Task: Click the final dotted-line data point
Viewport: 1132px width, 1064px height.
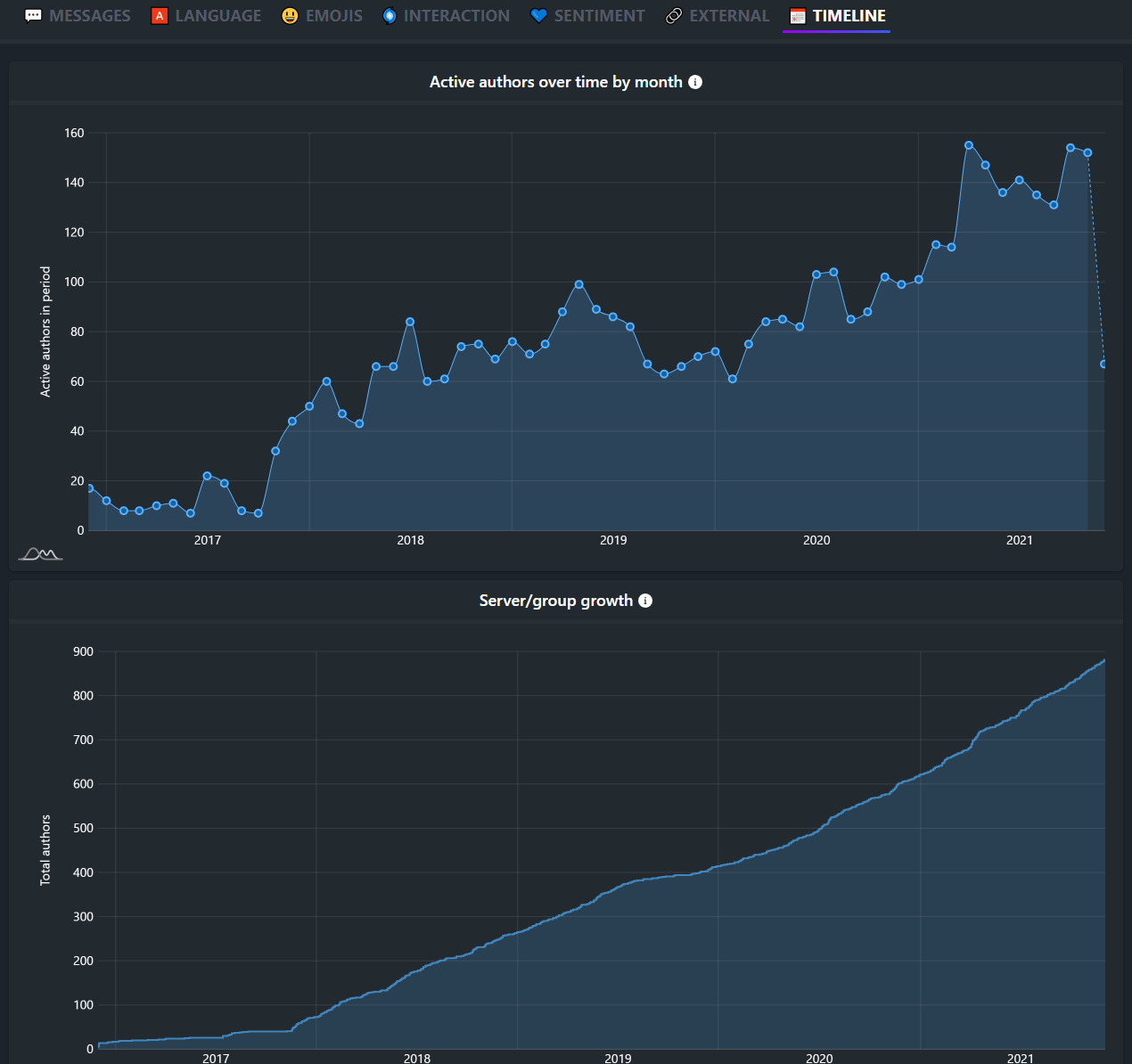Action: tap(1103, 364)
